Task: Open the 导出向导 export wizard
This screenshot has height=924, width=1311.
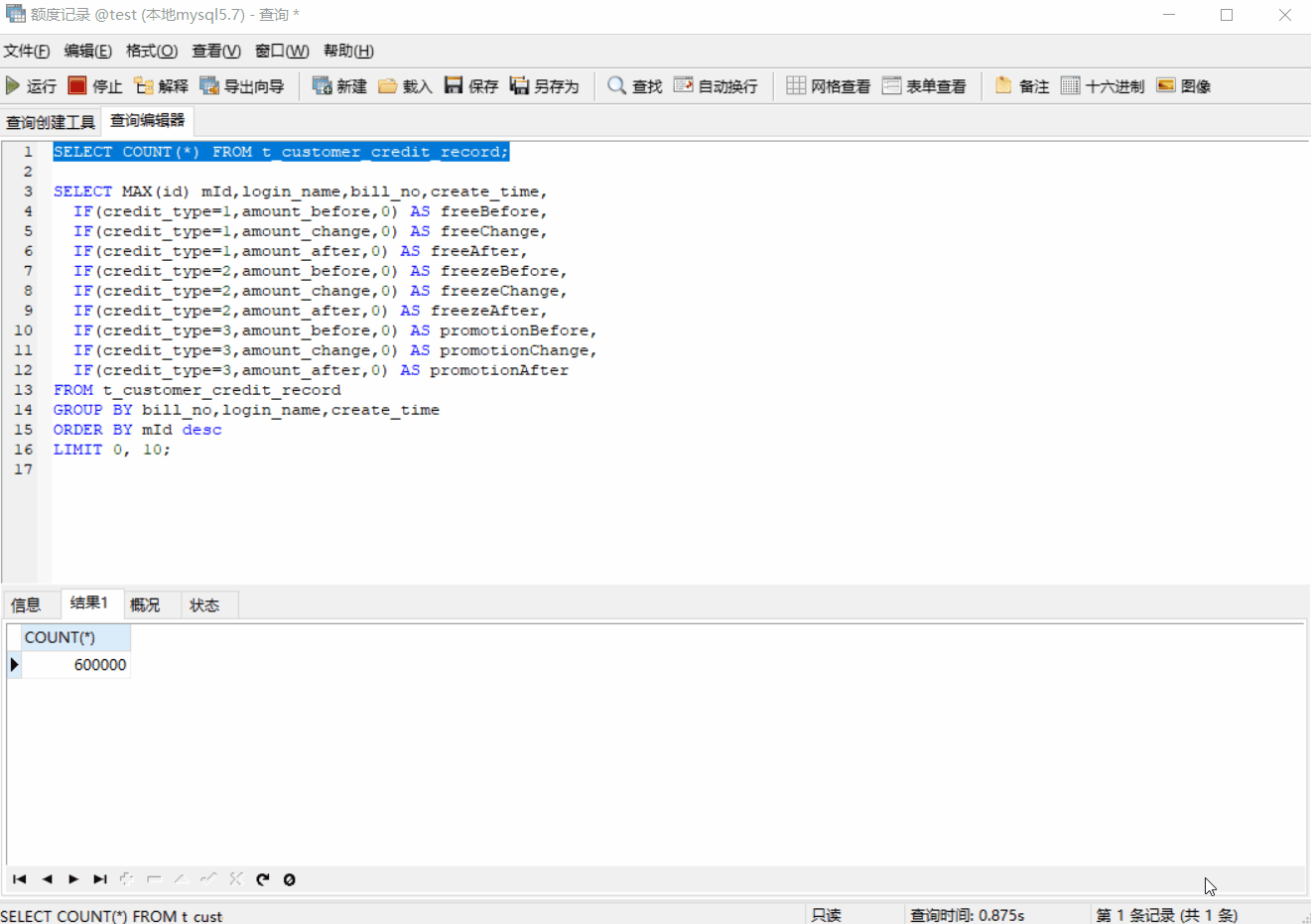Action: tap(242, 86)
